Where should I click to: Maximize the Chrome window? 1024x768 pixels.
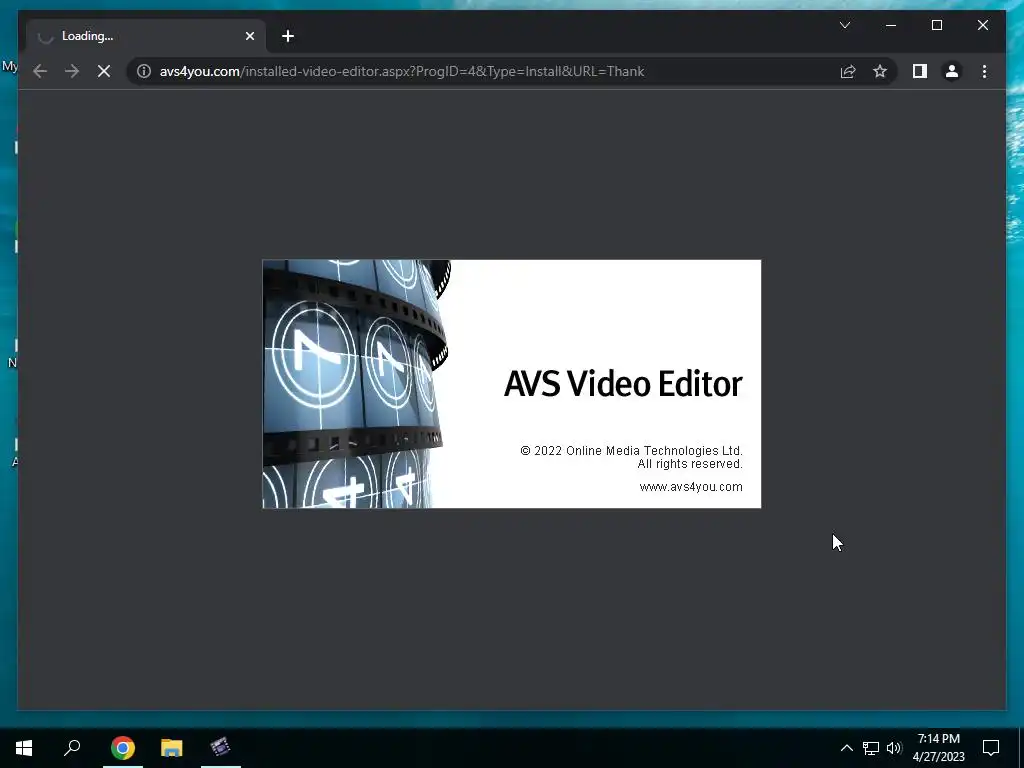point(936,25)
